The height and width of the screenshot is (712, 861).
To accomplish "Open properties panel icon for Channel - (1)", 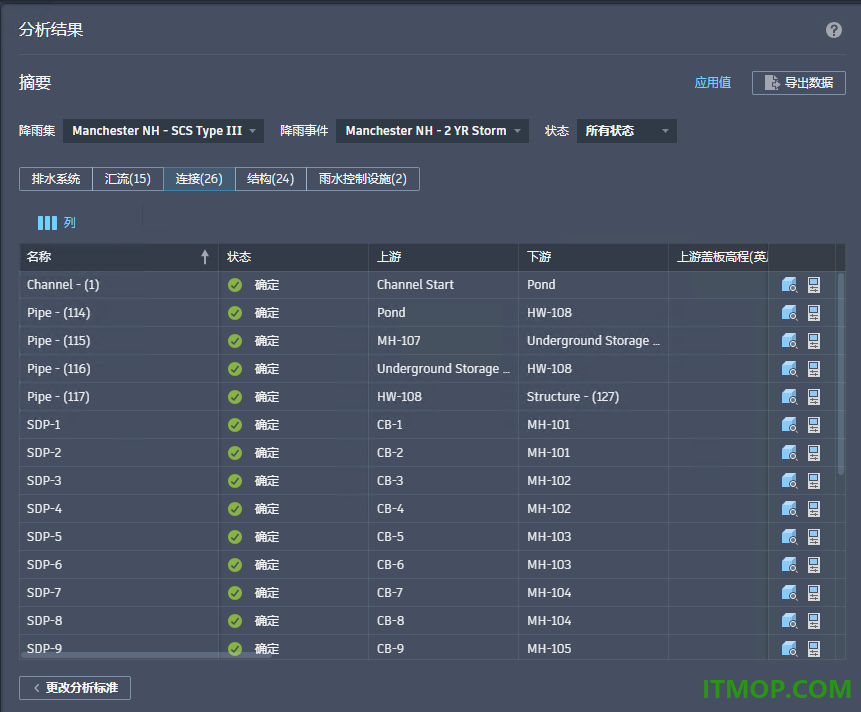I will (814, 285).
